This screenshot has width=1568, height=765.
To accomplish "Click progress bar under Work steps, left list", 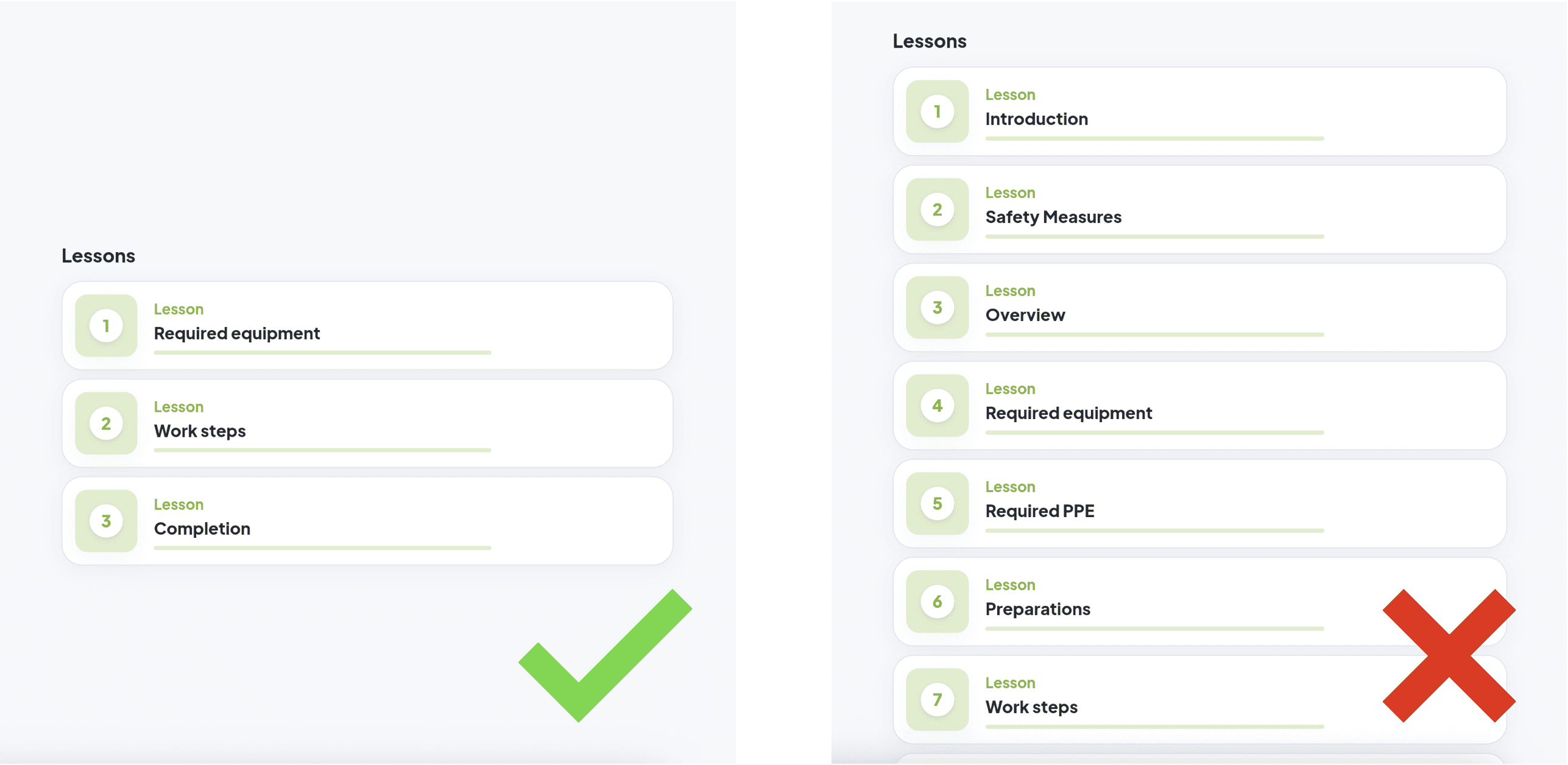I will coord(322,450).
